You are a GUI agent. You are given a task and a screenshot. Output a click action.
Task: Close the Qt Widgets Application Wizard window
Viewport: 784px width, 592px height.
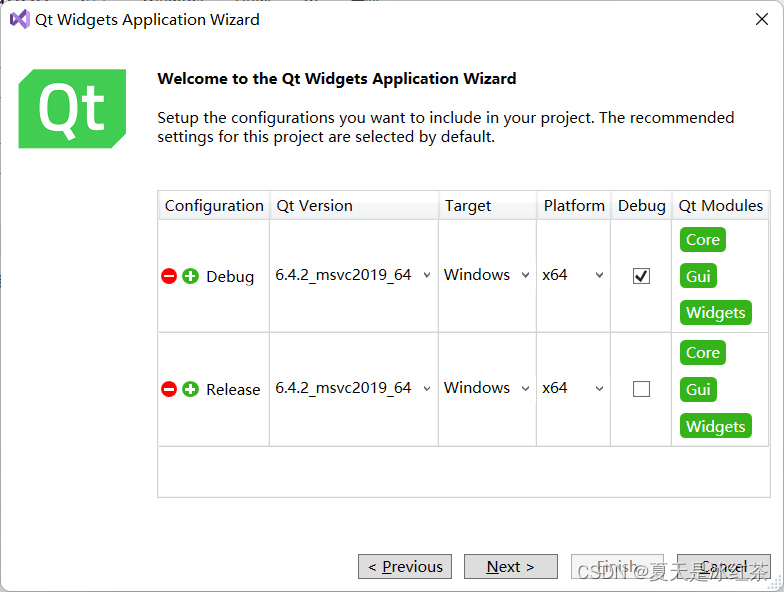[762, 19]
